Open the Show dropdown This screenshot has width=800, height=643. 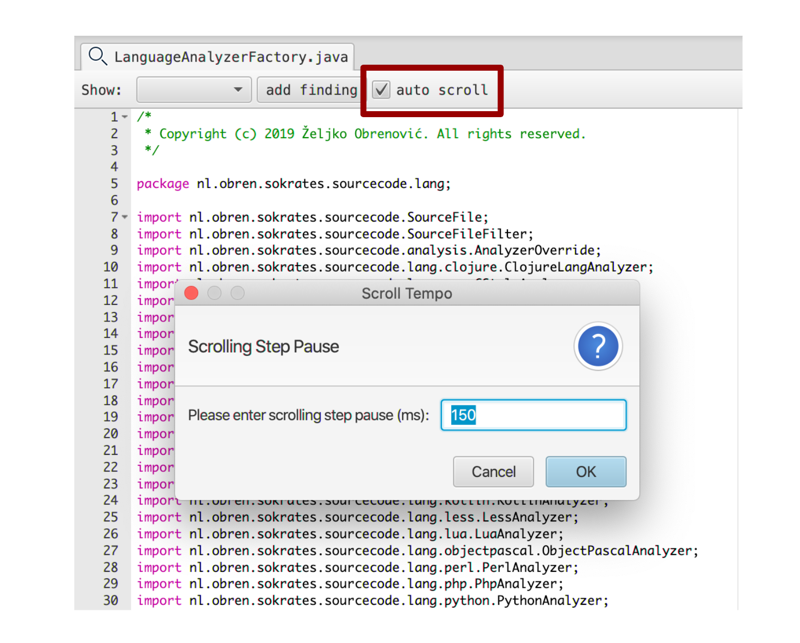click(x=193, y=90)
